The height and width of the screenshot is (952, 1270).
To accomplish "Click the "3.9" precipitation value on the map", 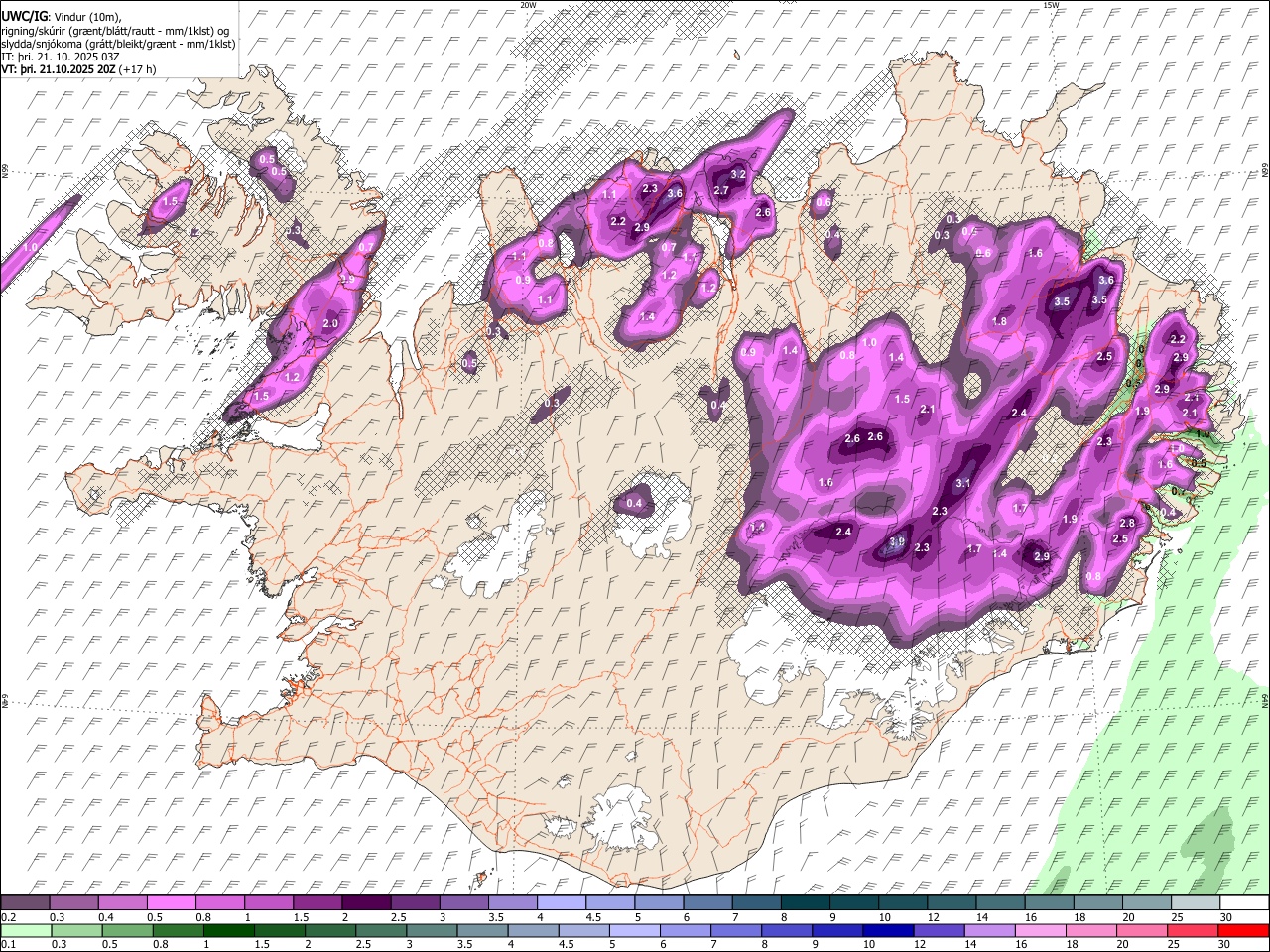I will (897, 542).
